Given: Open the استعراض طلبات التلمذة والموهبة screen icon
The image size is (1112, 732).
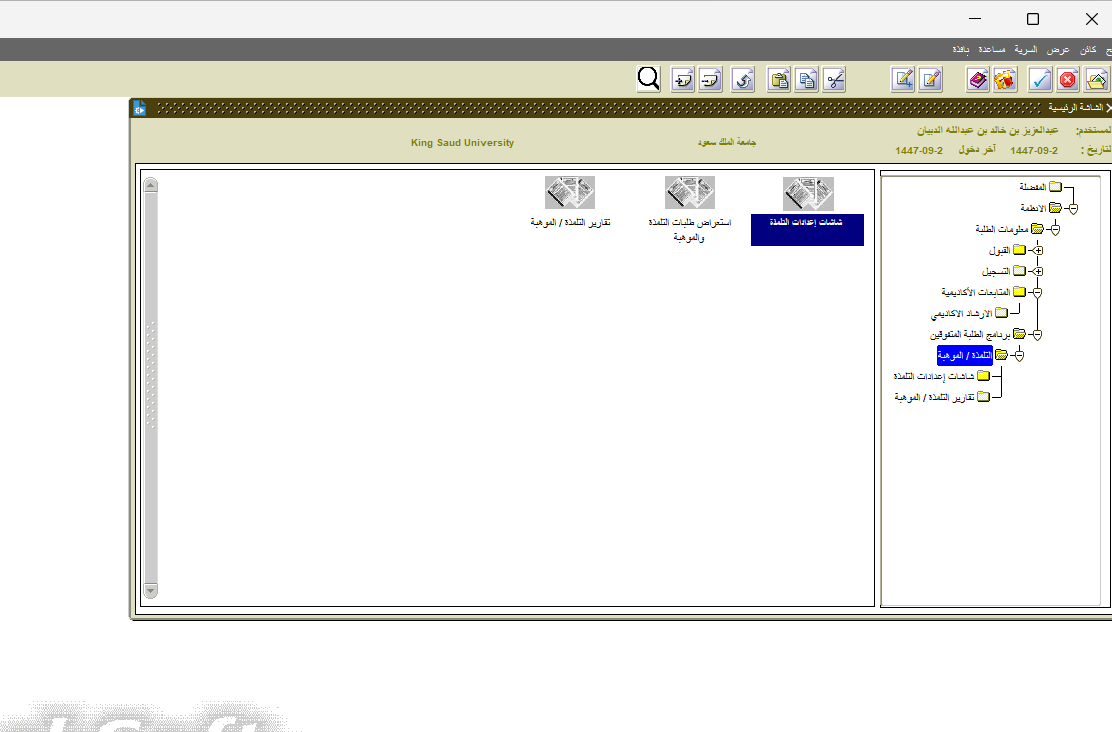Looking at the screenshot, I should (x=689, y=193).
